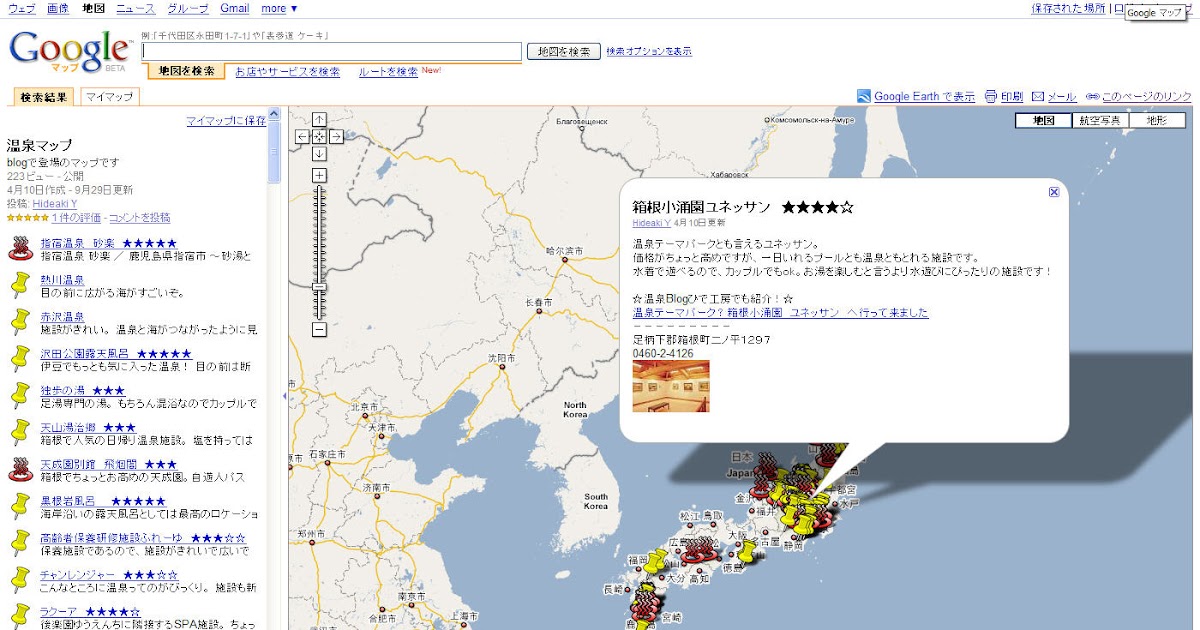Click Google Earth で表示 link

924,96
